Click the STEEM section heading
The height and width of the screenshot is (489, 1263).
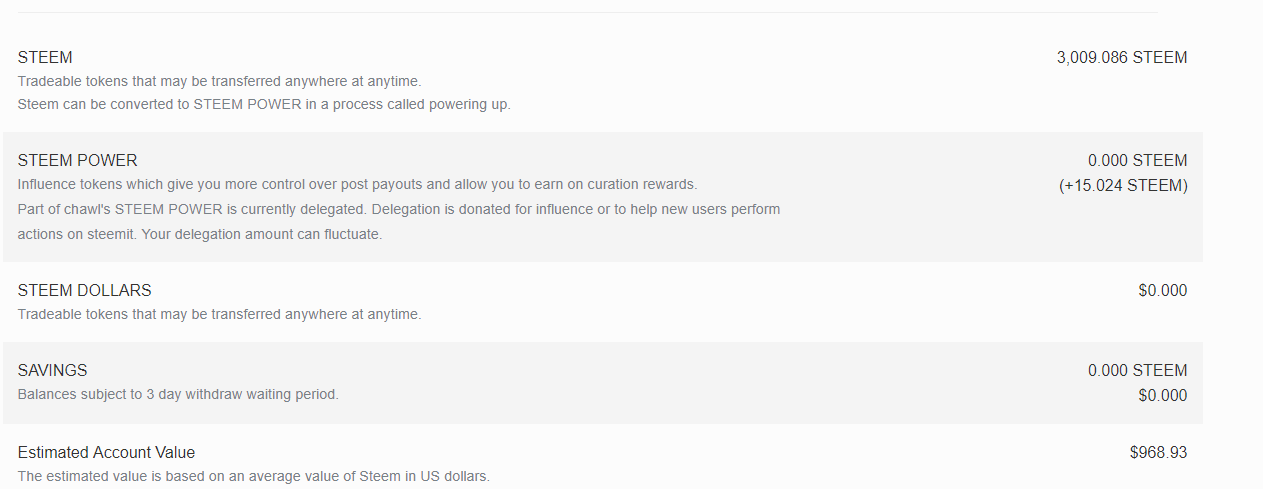(x=45, y=58)
